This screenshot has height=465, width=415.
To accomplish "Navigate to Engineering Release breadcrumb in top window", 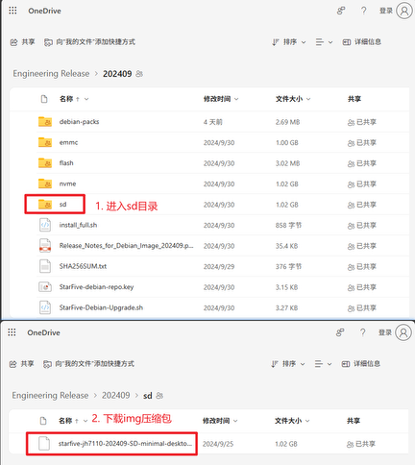I will pyautogui.click(x=51, y=74).
